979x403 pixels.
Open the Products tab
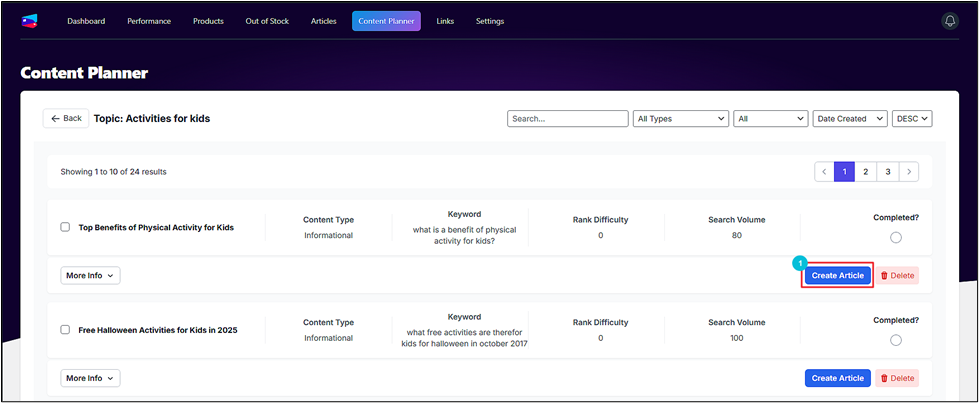tap(208, 21)
